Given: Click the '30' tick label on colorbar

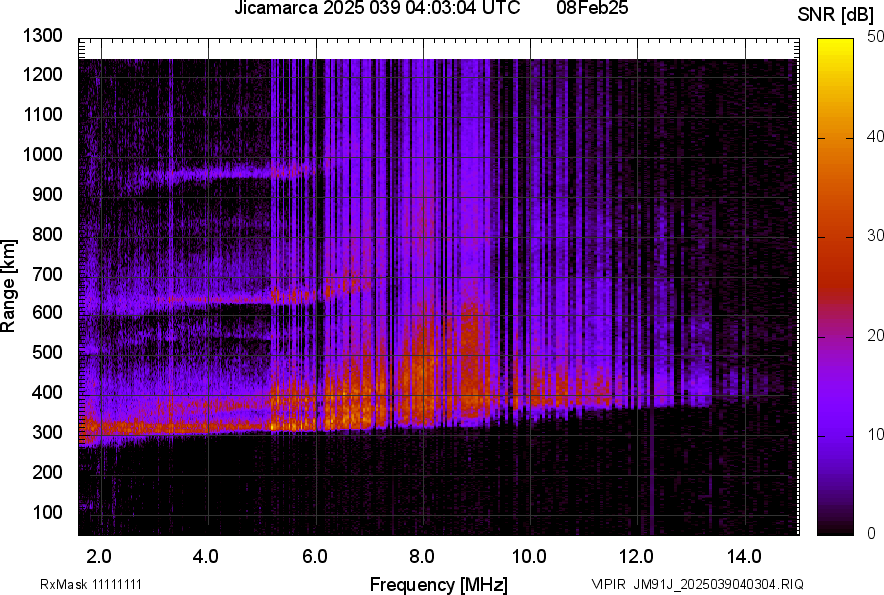Looking at the screenshot, I should coord(876,236).
